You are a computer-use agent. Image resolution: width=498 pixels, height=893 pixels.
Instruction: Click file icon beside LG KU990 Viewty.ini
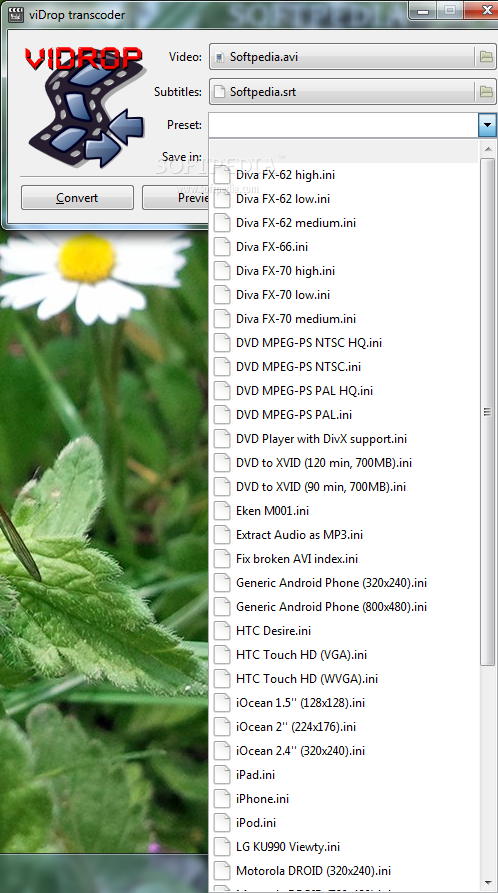[x=222, y=847]
